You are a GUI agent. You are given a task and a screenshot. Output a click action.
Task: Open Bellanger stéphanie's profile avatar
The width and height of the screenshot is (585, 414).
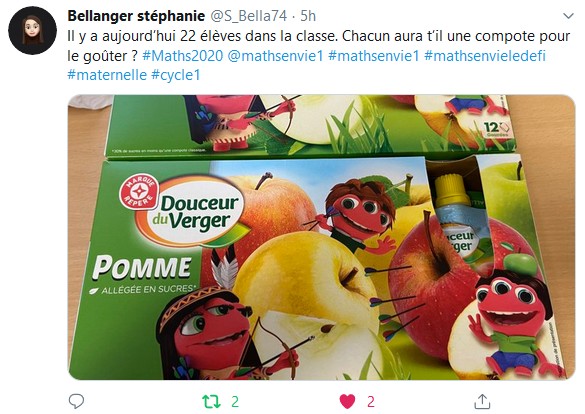coord(32,30)
